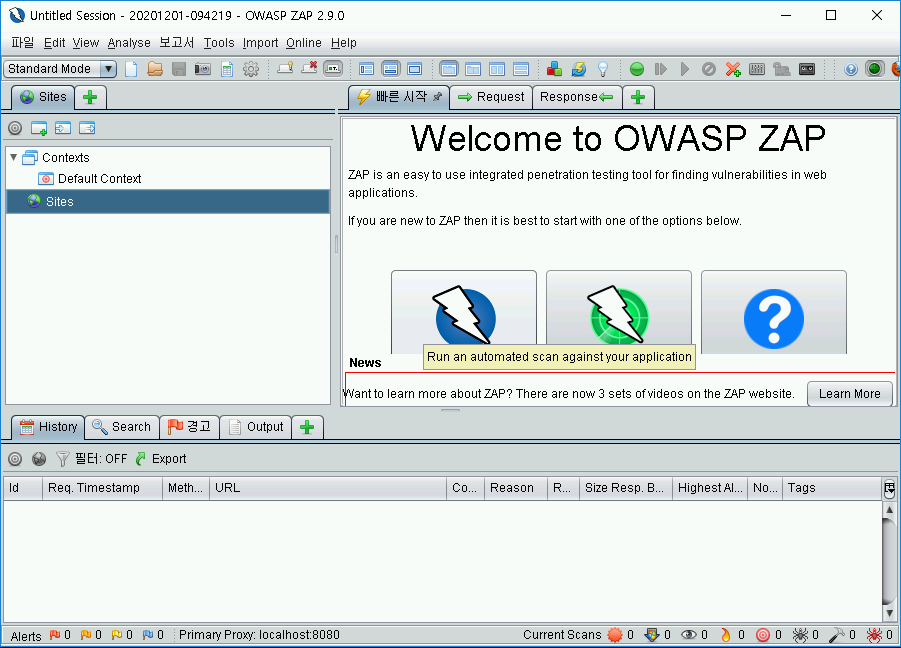Click Export in History toolbar

(x=161, y=458)
